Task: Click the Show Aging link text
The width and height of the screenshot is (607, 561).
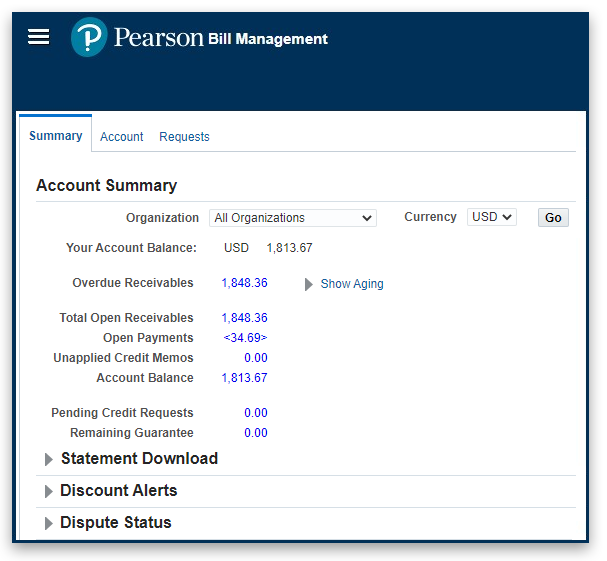Action: (351, 284)
